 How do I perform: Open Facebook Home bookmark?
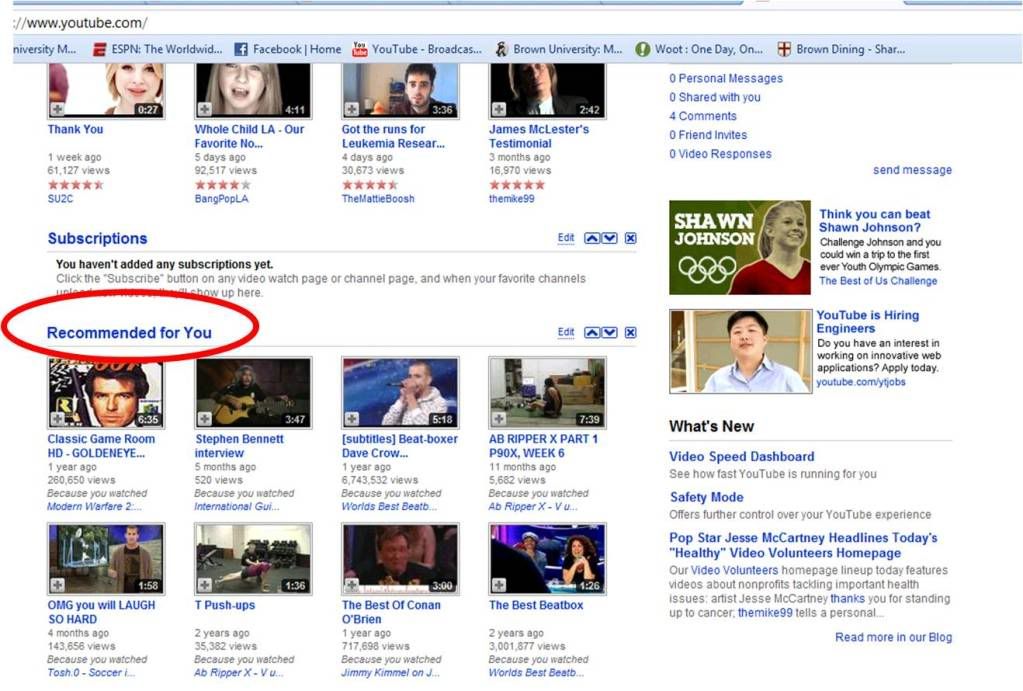[287, 49]
